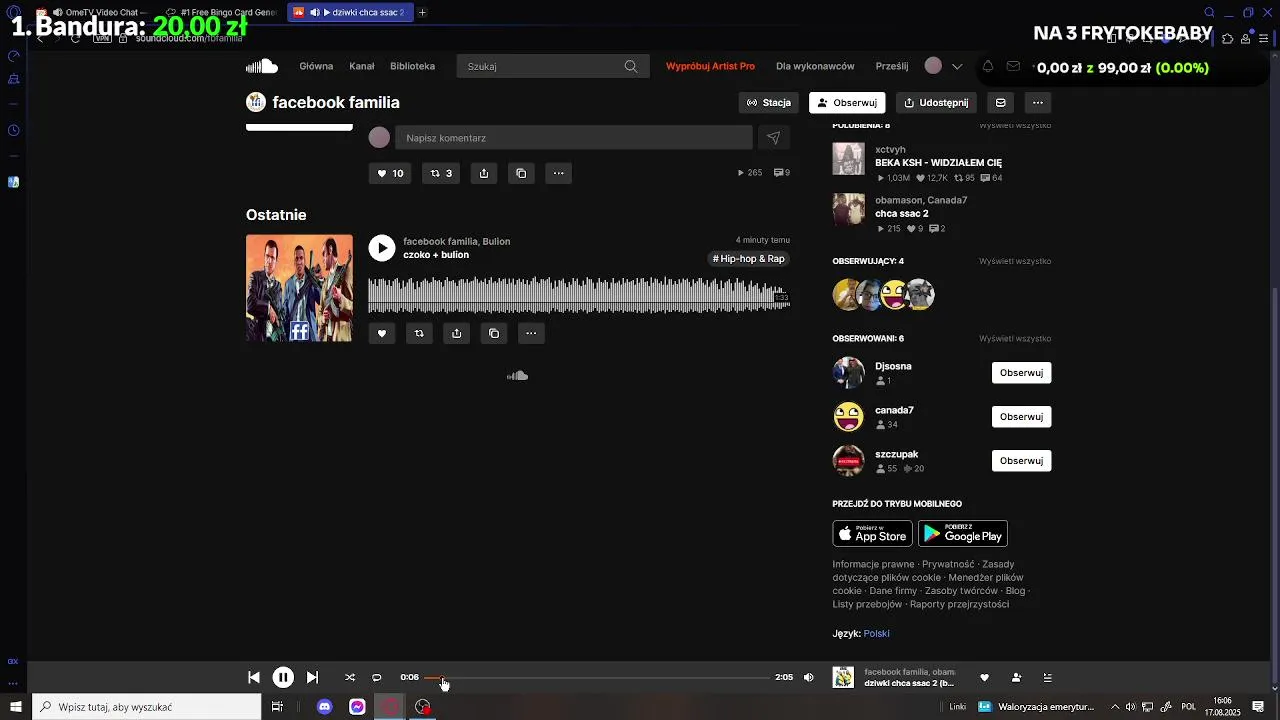Show hidden system tray icons chevron
Viewport: 1280px width, 720px height.
1115,707
